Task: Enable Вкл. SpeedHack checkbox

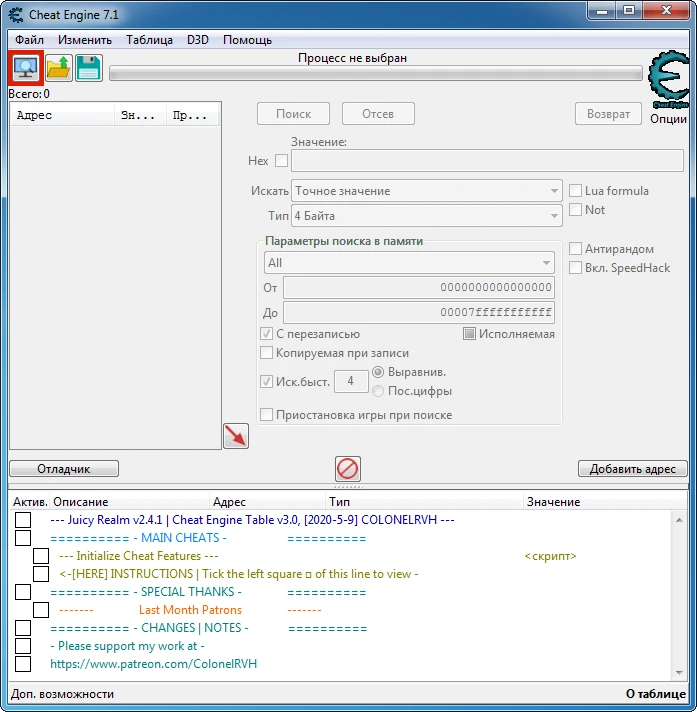Action: click(576, 268)
